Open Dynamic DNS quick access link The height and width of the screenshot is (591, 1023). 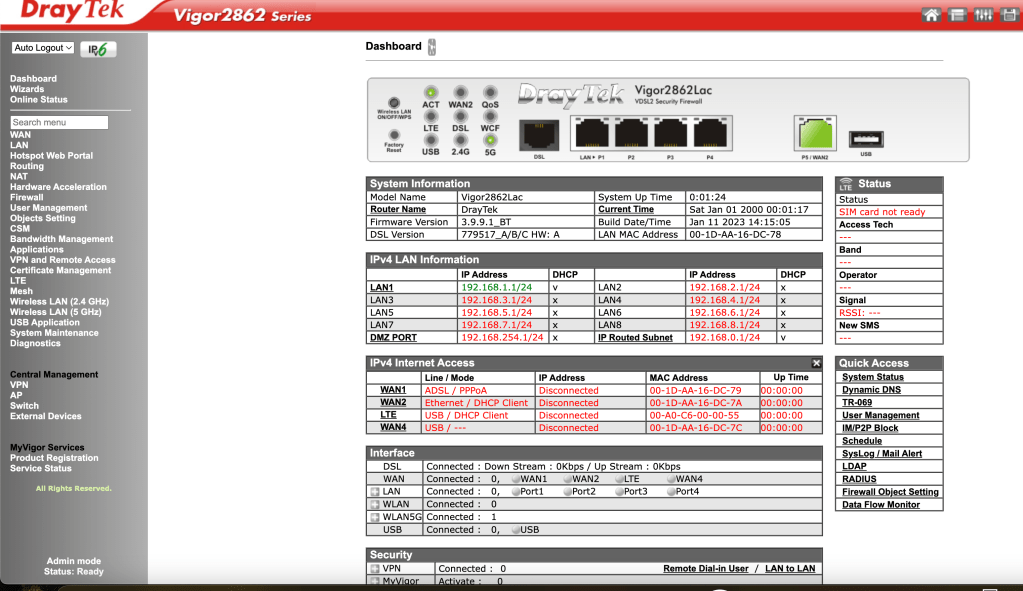872,389
